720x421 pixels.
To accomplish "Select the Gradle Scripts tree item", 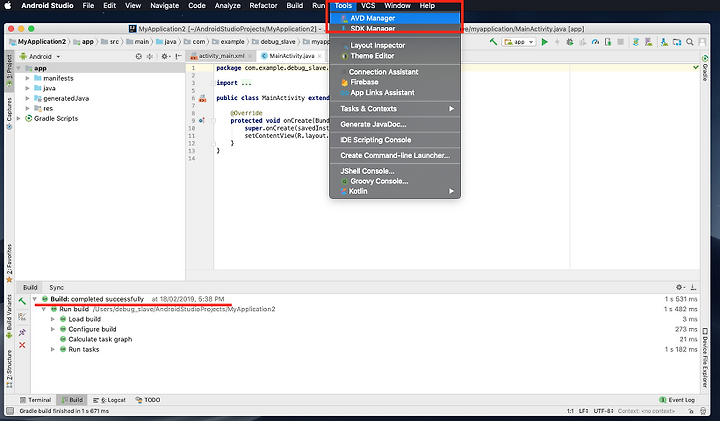I will click(x=56, y=118).
